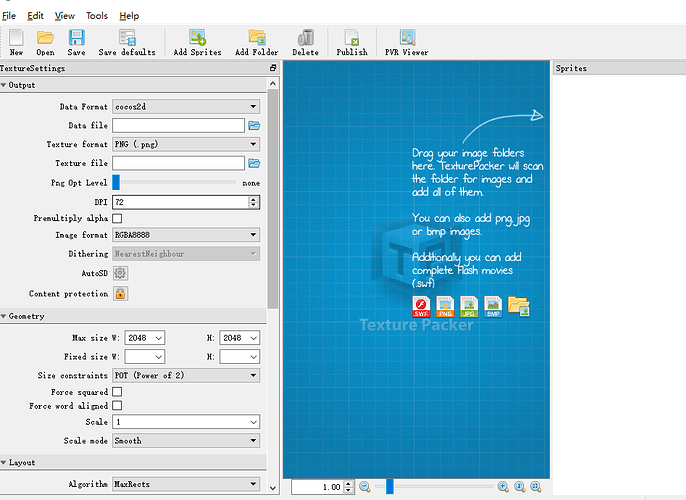Click the PNG file type icon
This screenshot has width=686, height=500.
pos(445,307)
